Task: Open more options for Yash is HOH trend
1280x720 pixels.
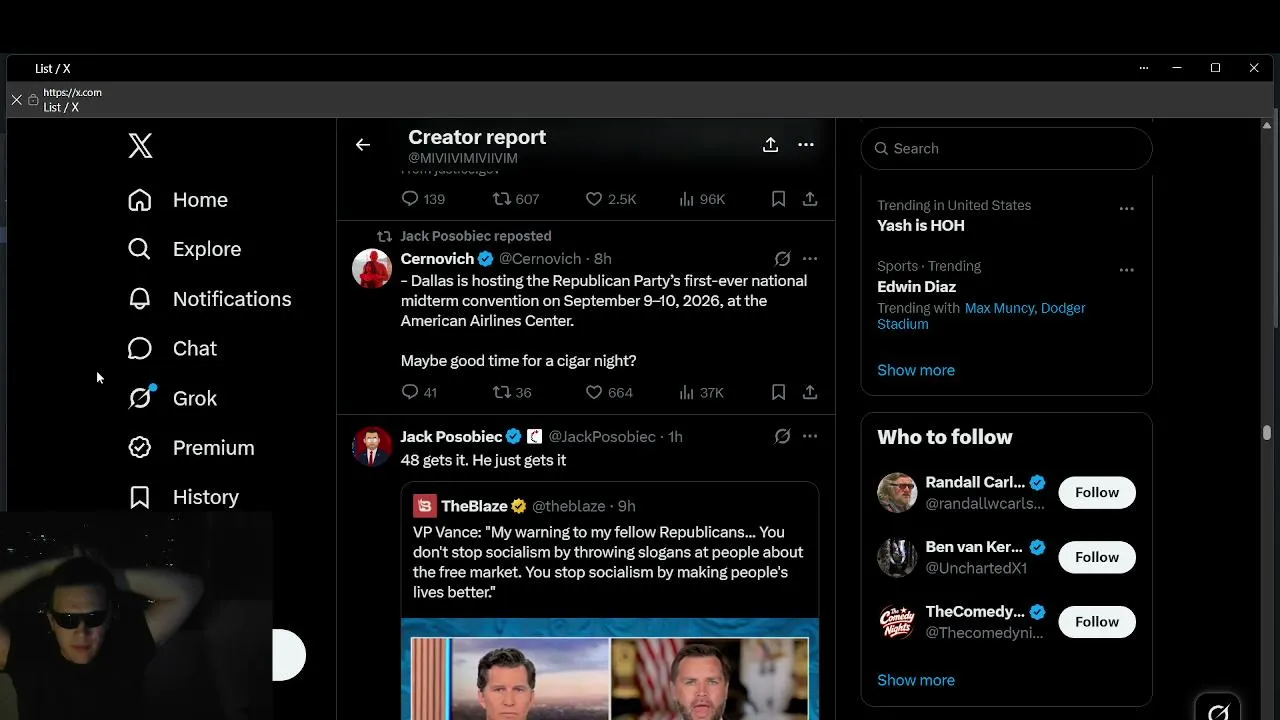Action: (1127, 209)
